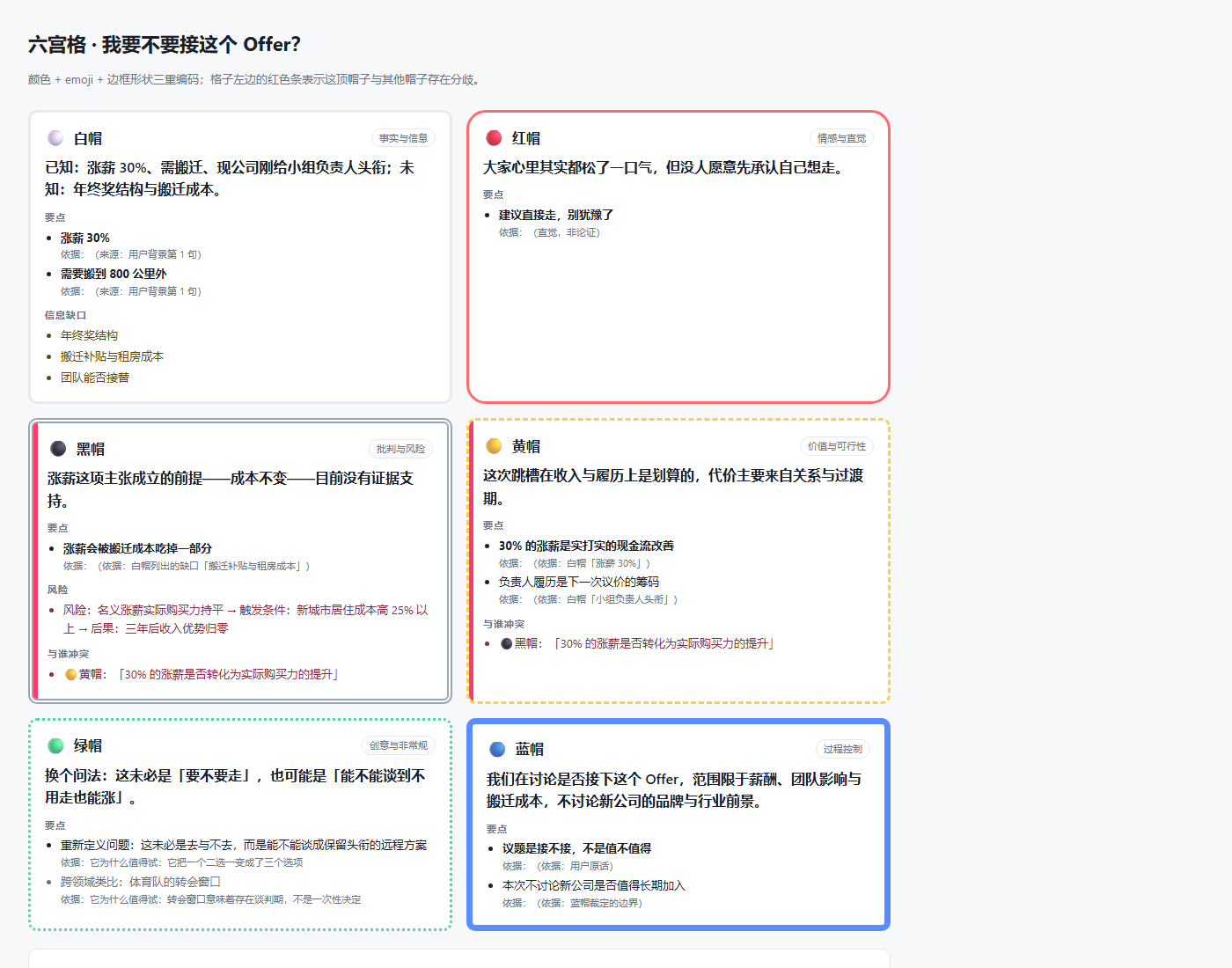Viewport: 1232px width, 968px height.
Task: Click the bullet 本次不讨论新公司是否值得长期加入
Action: tap(593, 885)
